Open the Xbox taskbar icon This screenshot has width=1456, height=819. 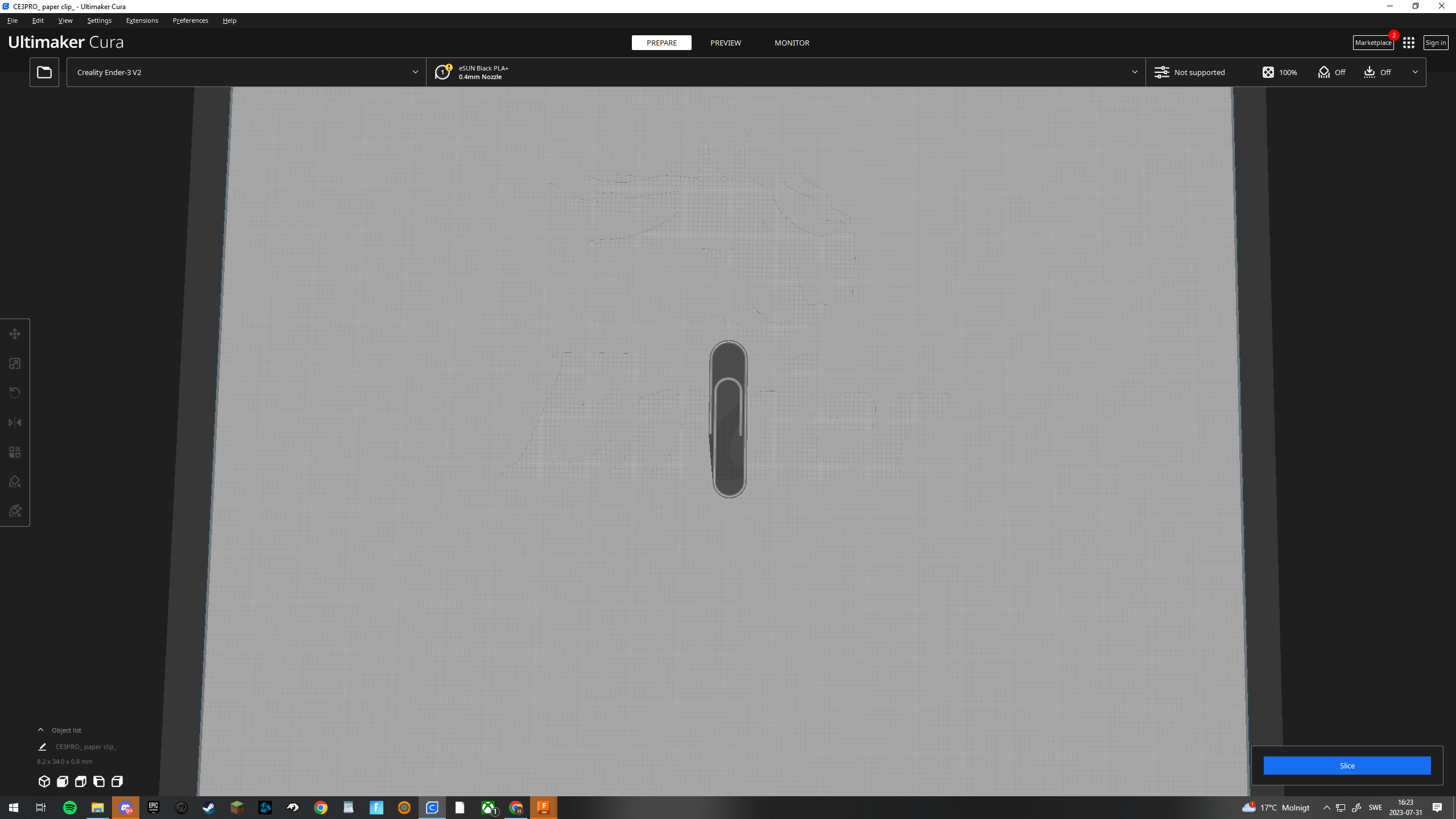488,808
